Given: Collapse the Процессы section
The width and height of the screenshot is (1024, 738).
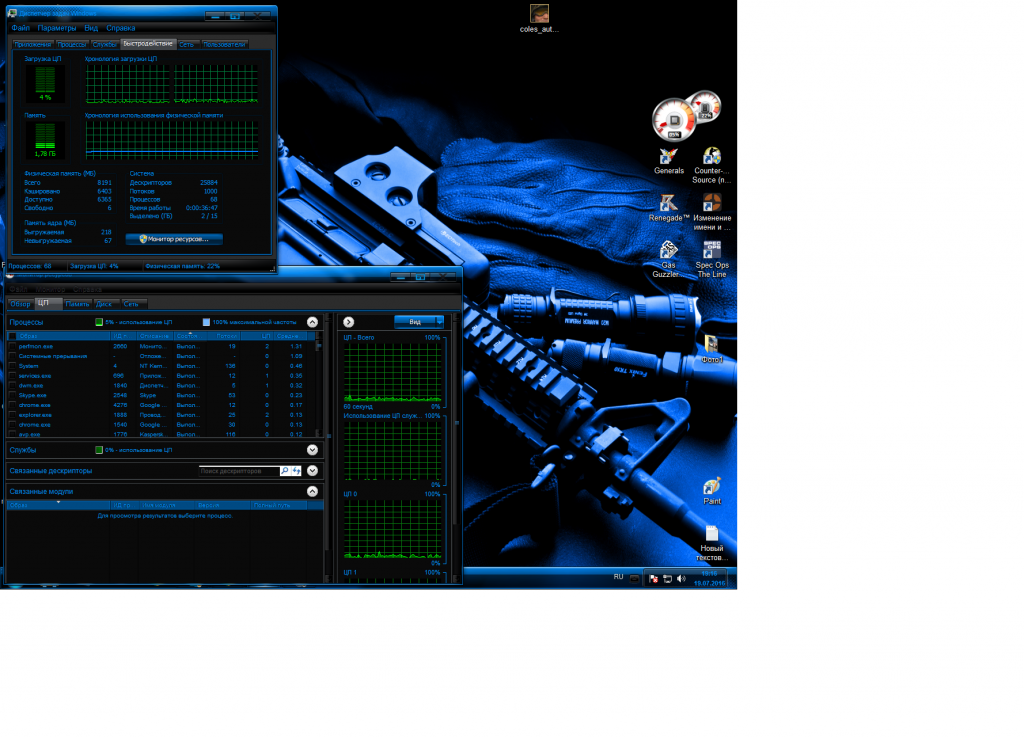Looking at the screenshot, I should (312, 322).
